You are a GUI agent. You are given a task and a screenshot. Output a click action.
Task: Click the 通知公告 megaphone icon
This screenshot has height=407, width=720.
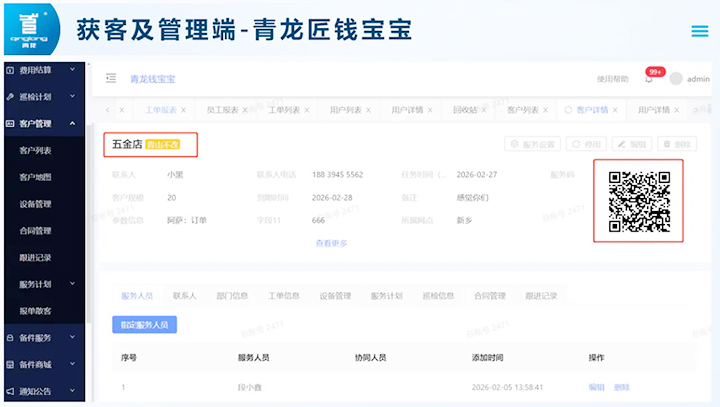10,391
